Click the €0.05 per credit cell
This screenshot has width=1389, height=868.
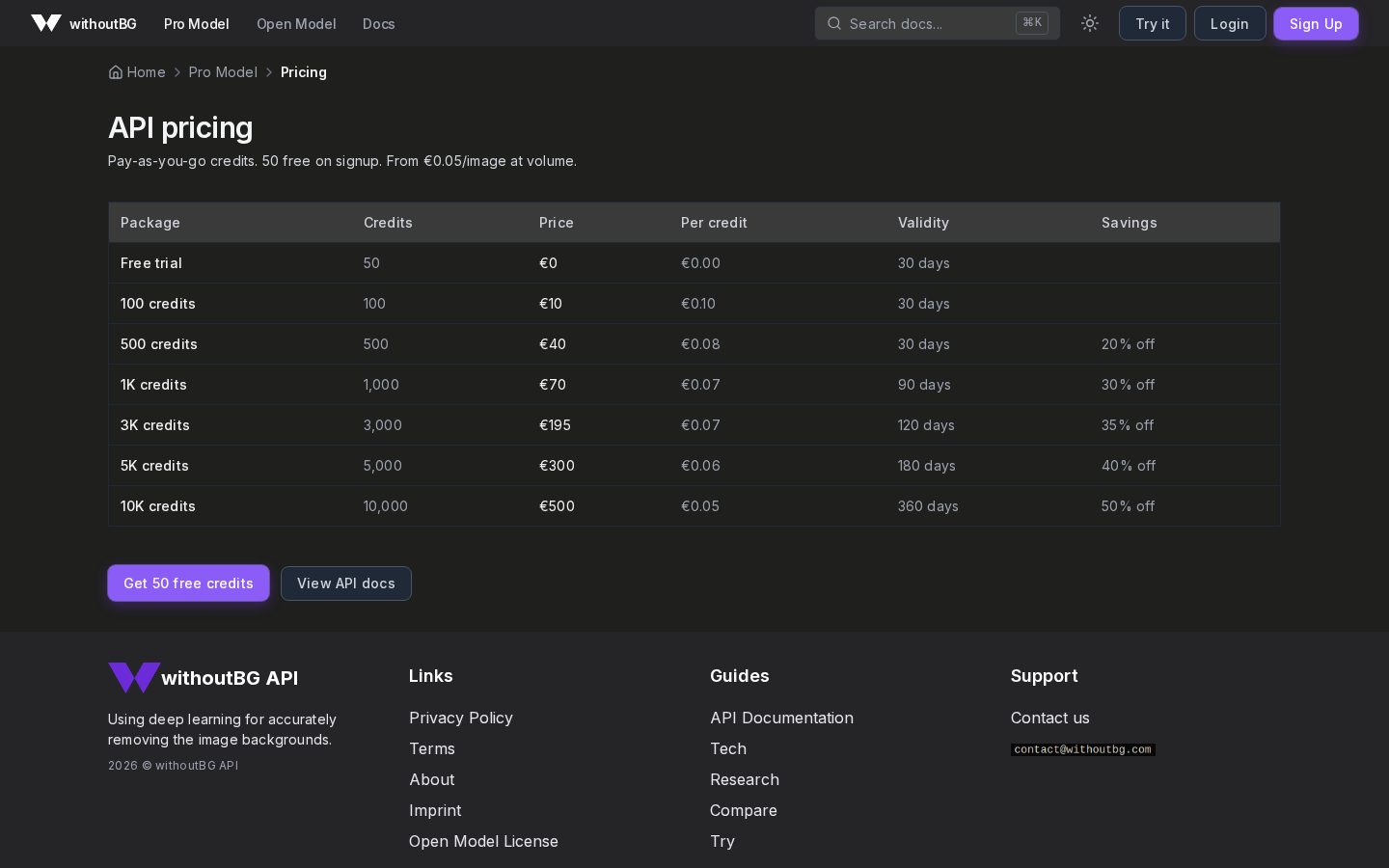click(x=700, y=506)
